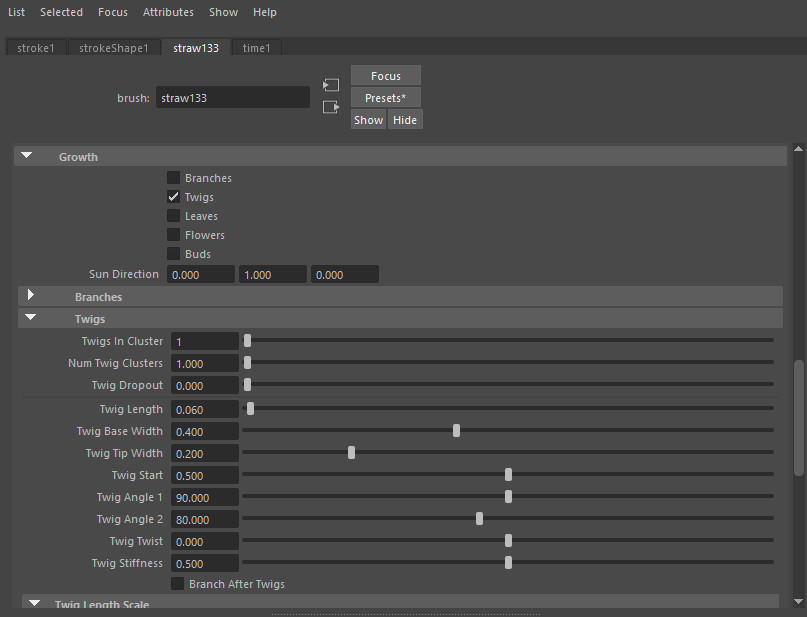Image resolution: width=807 pixels, height=617 pixels.
Task: Switch to the stroke1 tab
Action: pyautogui.click(x=36, y=48)
